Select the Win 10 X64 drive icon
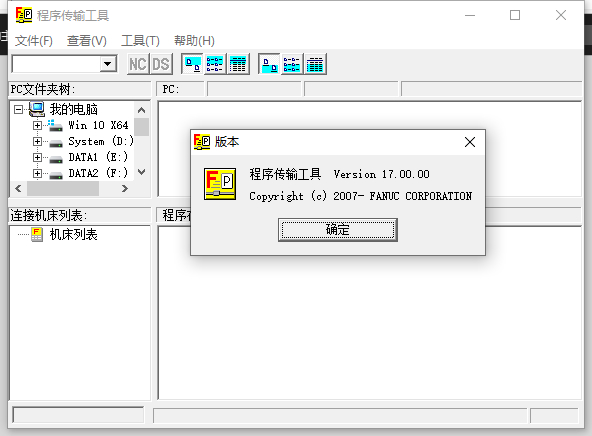Screen dimensions: 592x436 tap(56, 126)
